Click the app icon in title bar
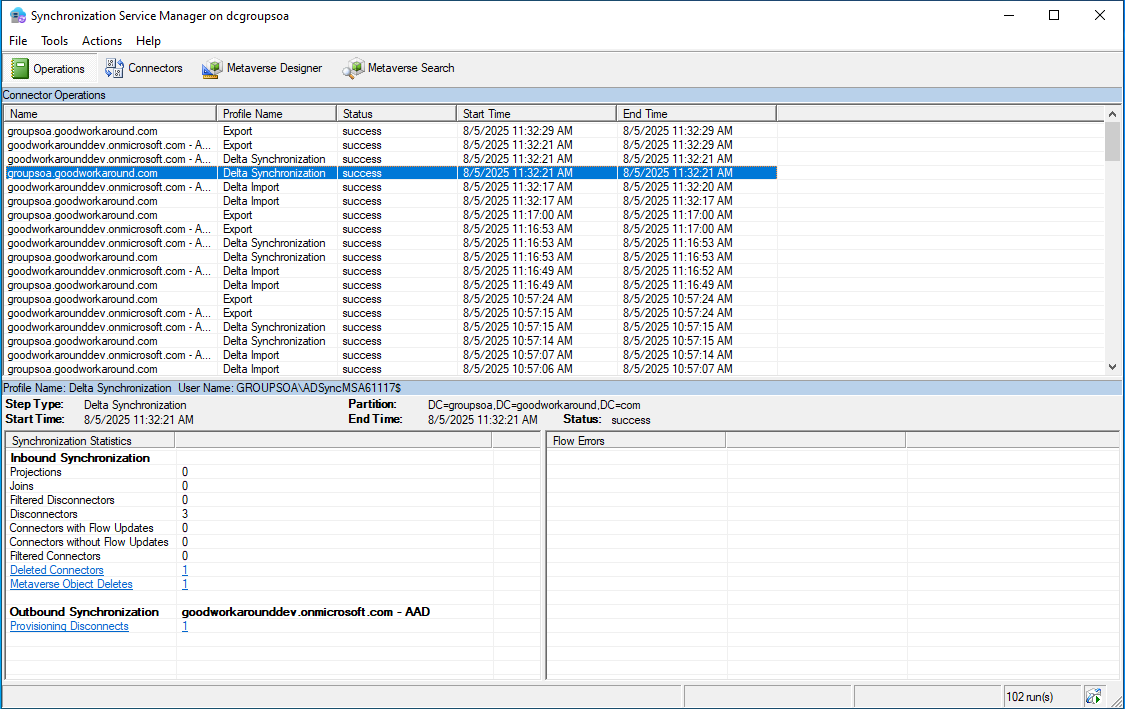This screenshot has width=1125, height=709. pos(17,16)
